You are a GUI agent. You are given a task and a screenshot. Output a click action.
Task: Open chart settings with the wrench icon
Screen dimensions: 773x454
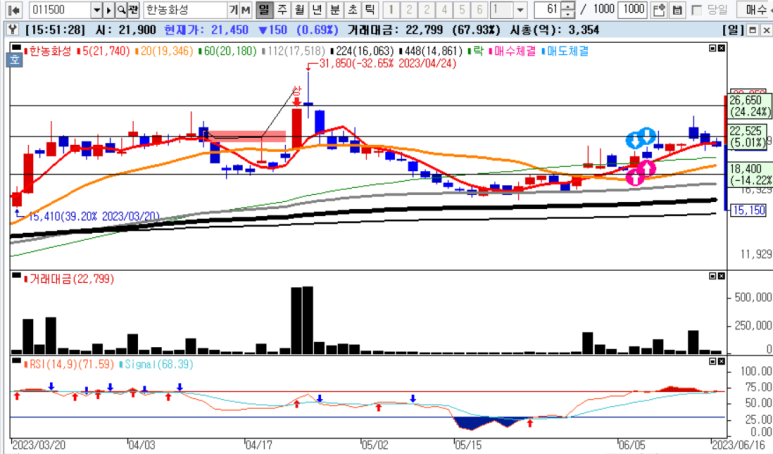(12, 30)
